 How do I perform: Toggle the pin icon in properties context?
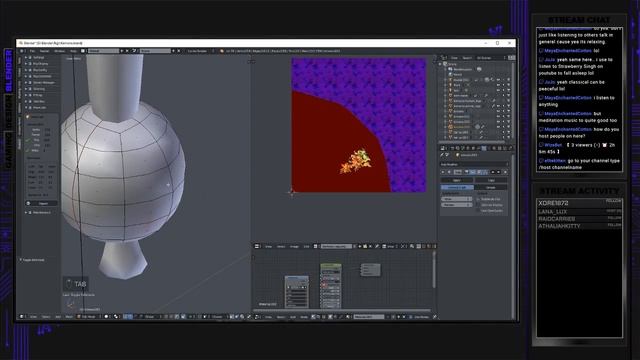point(442,155)
